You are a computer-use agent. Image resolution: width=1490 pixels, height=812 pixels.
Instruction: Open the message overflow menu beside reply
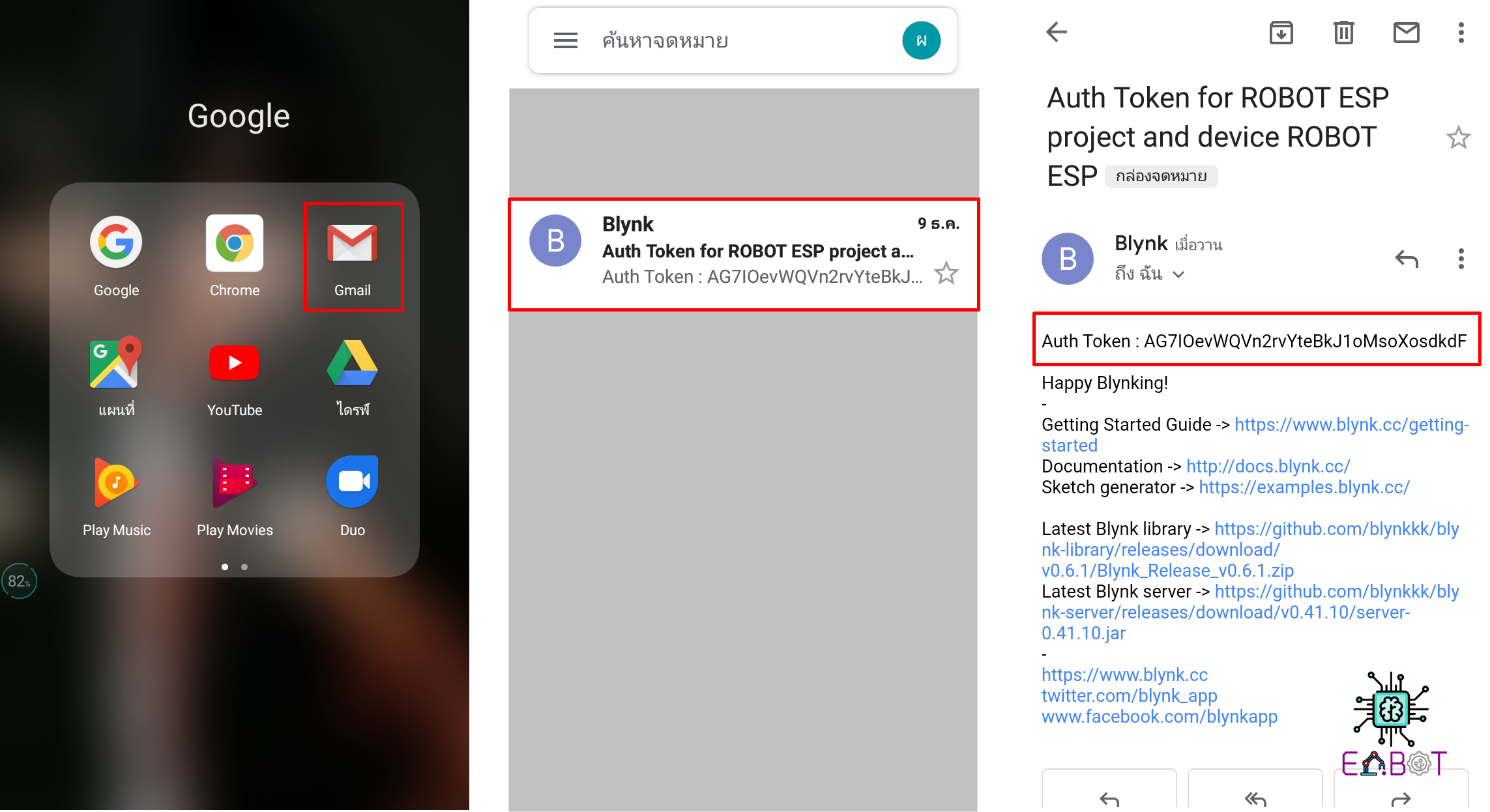(1461, 259)
